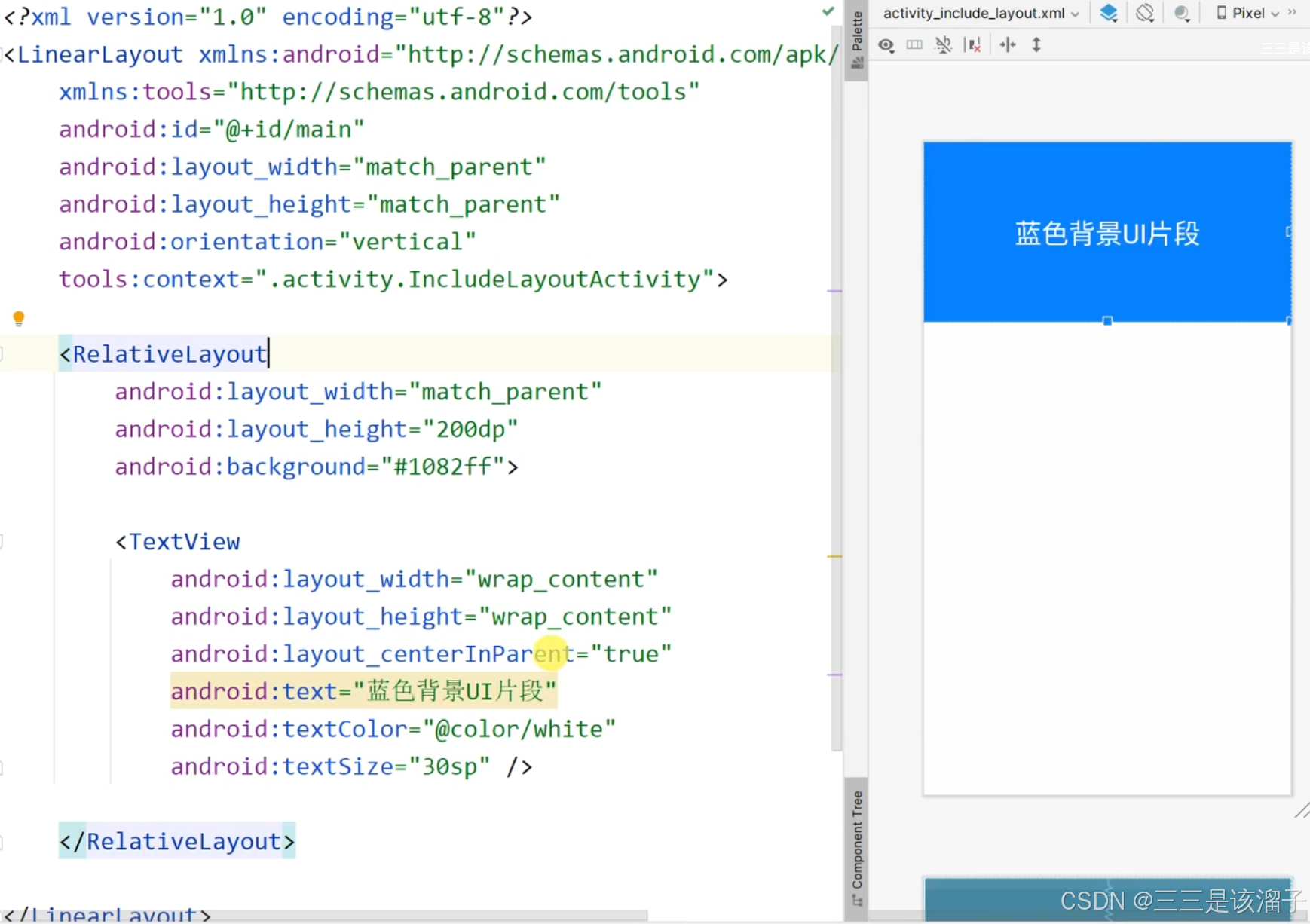The height and width of the screenshot is (924, 1310).
Task: Click the LinearLayout opening tag line
Action: coord(421,54)
